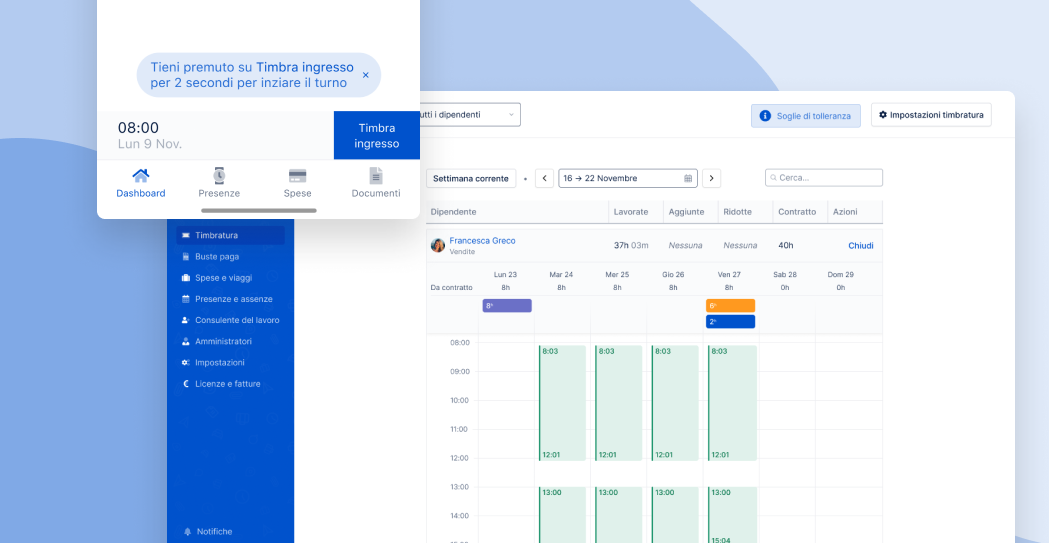Click the Notifiche bell icon

187,531
